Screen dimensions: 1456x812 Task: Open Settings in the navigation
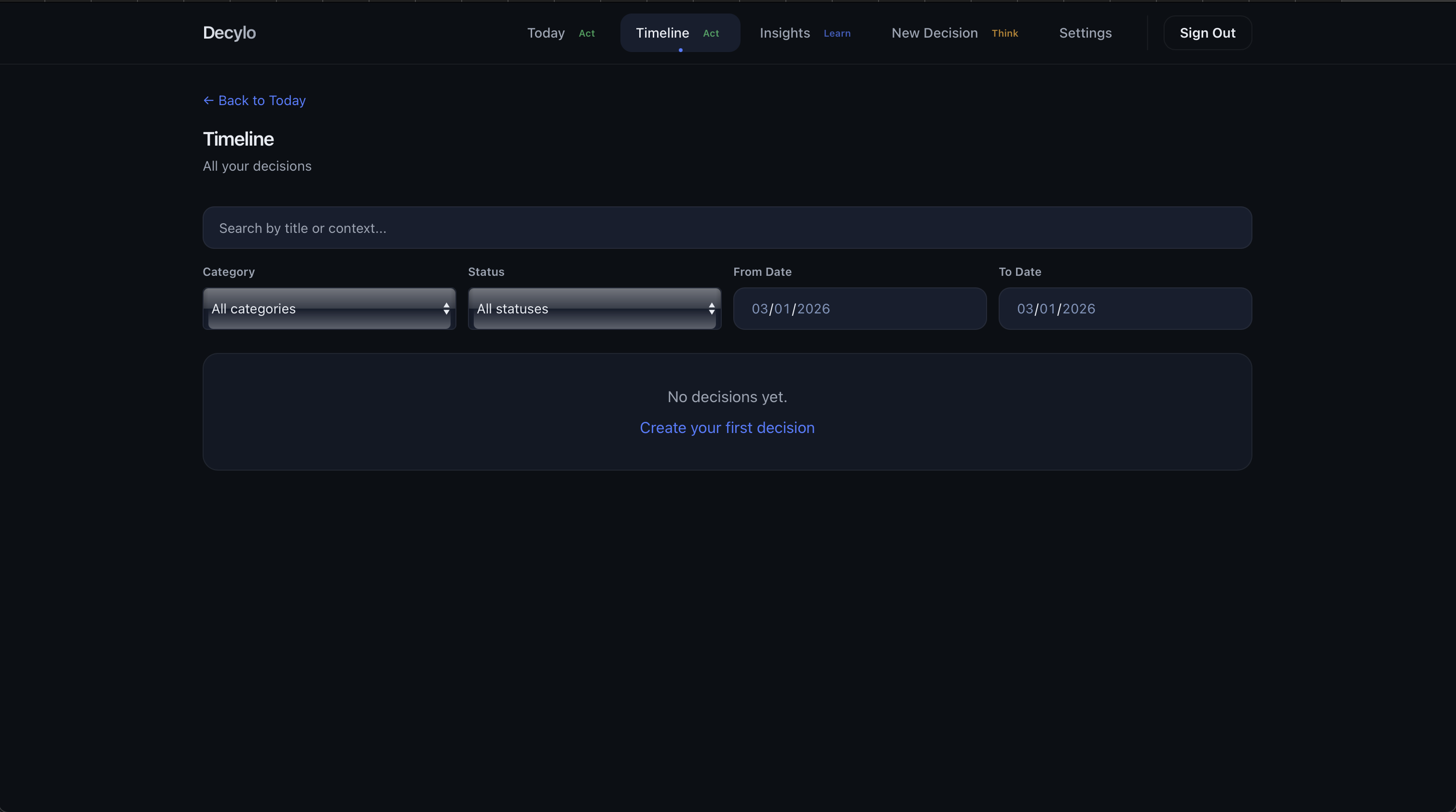pos(1085,33)
